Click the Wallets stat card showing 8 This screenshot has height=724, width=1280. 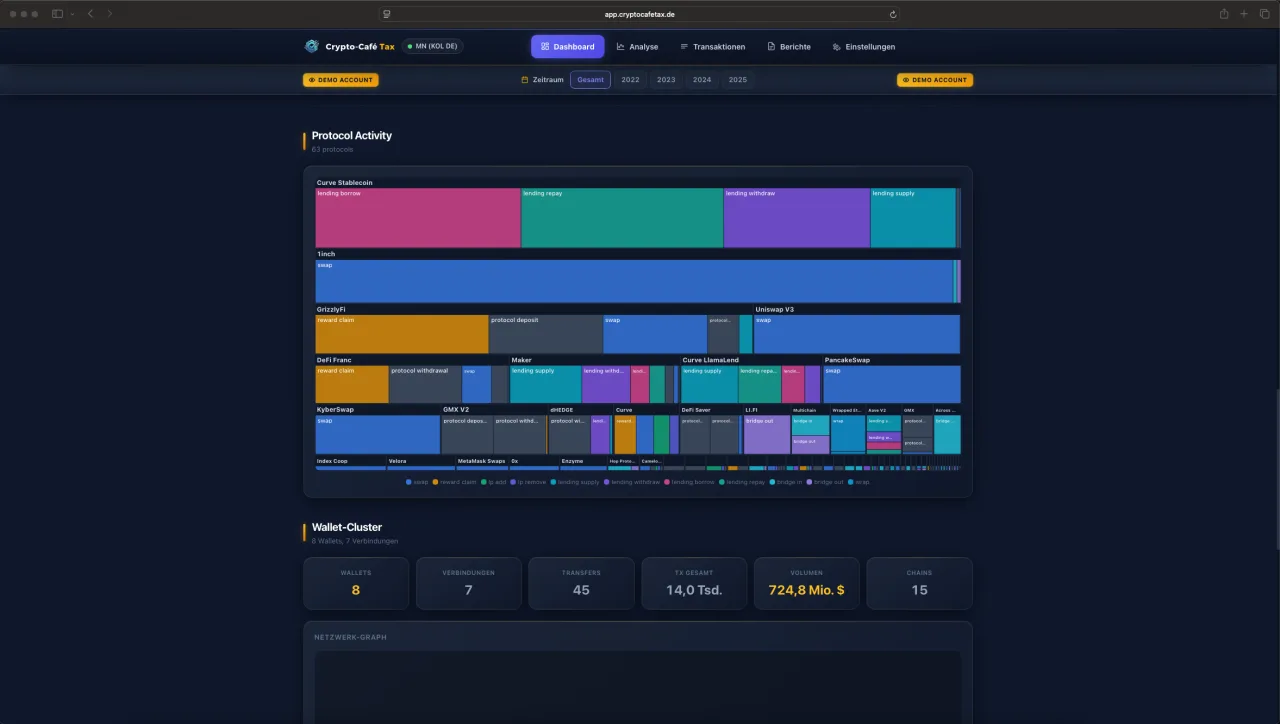point(356,583)
